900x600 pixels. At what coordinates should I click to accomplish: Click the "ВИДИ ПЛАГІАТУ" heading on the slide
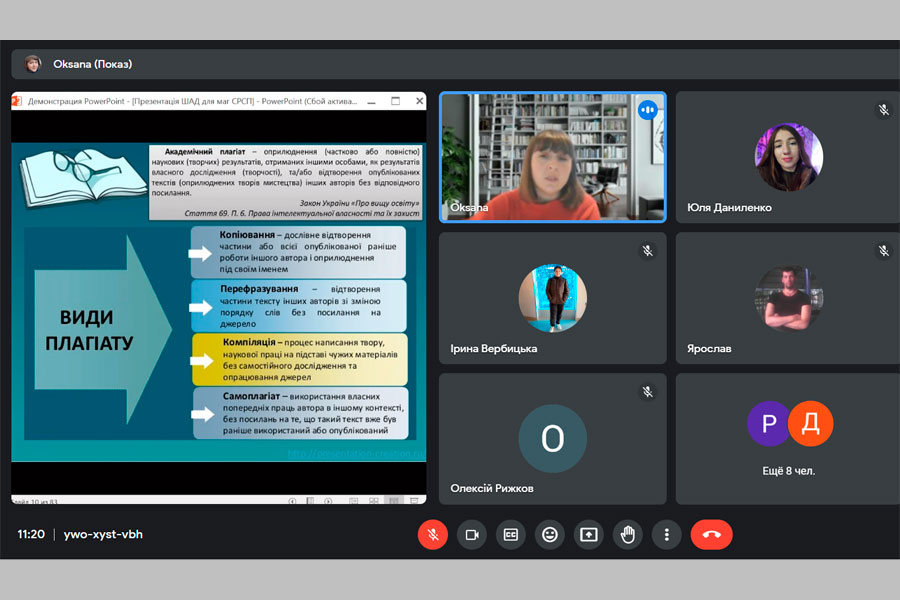click(89, 330)
